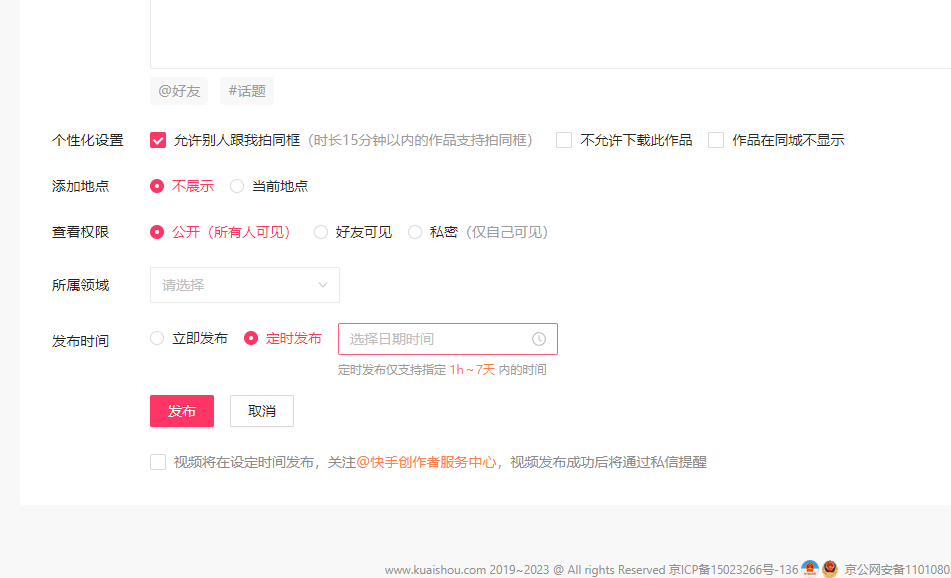The width and height of the screenshot is (951, 578).
Task: Click the 取消 button
Action: pyautogui.click(x=261, y=411)
